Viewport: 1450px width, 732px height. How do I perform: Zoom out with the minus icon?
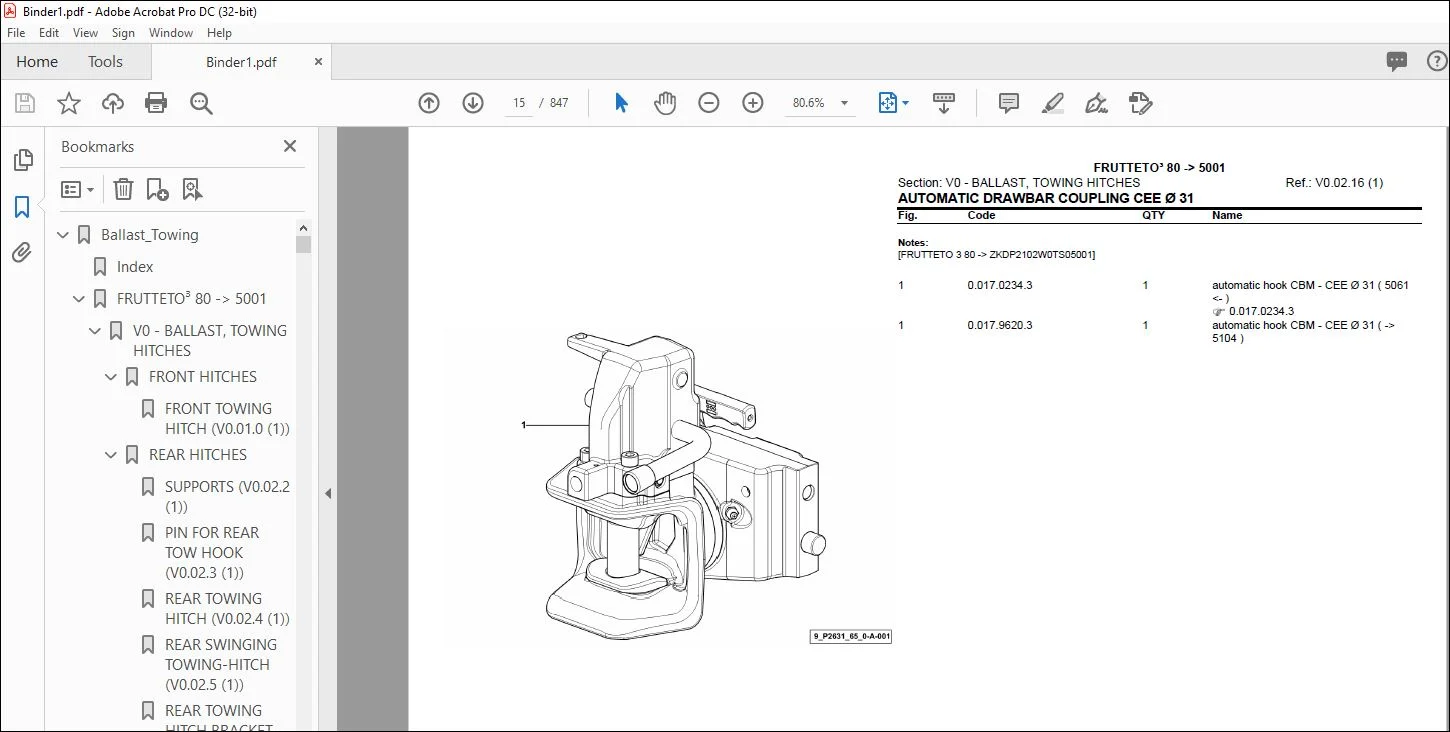click(x=709, y=103)
